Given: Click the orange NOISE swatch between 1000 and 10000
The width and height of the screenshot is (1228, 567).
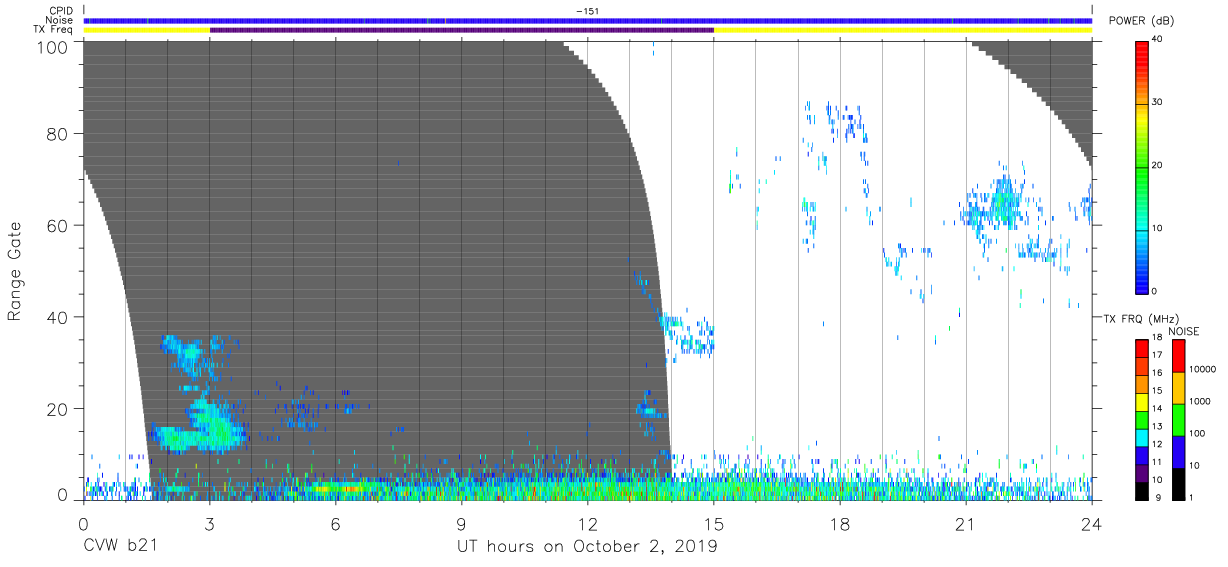Looking at the screenshot, I should coord(1178,388).
